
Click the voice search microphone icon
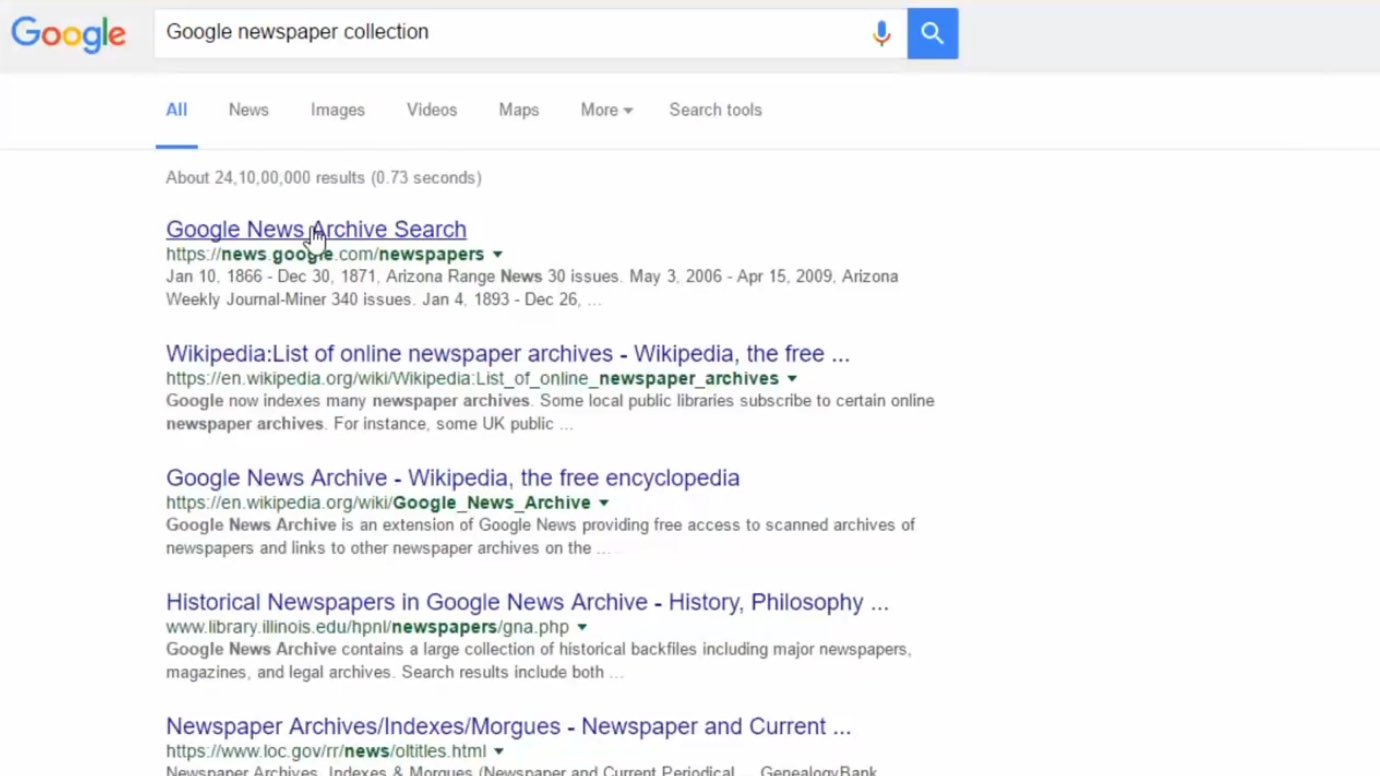[x=881, y=33]
